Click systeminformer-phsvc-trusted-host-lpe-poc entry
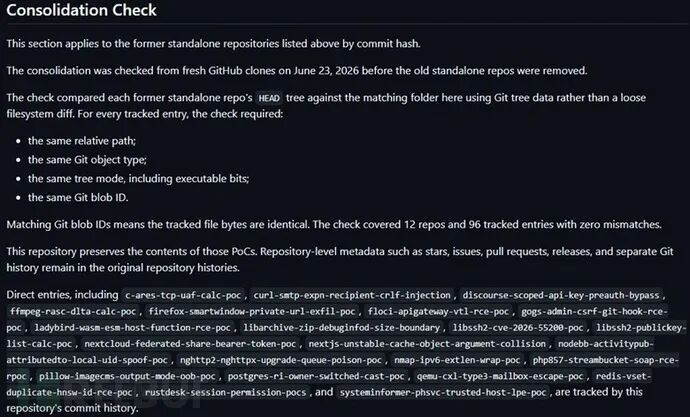 (443, 392)
